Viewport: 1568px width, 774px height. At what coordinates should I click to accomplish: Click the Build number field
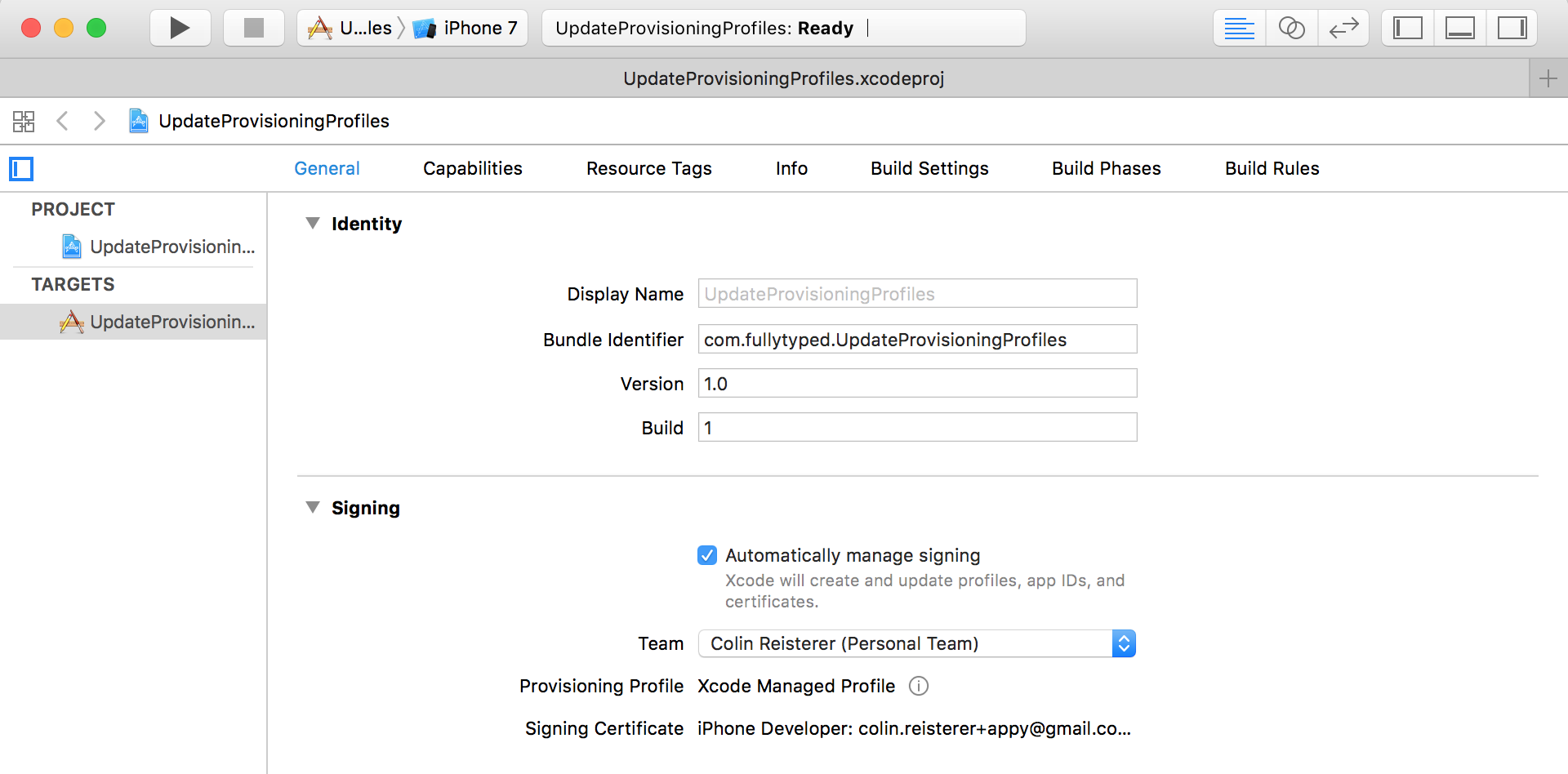point(917,428)
